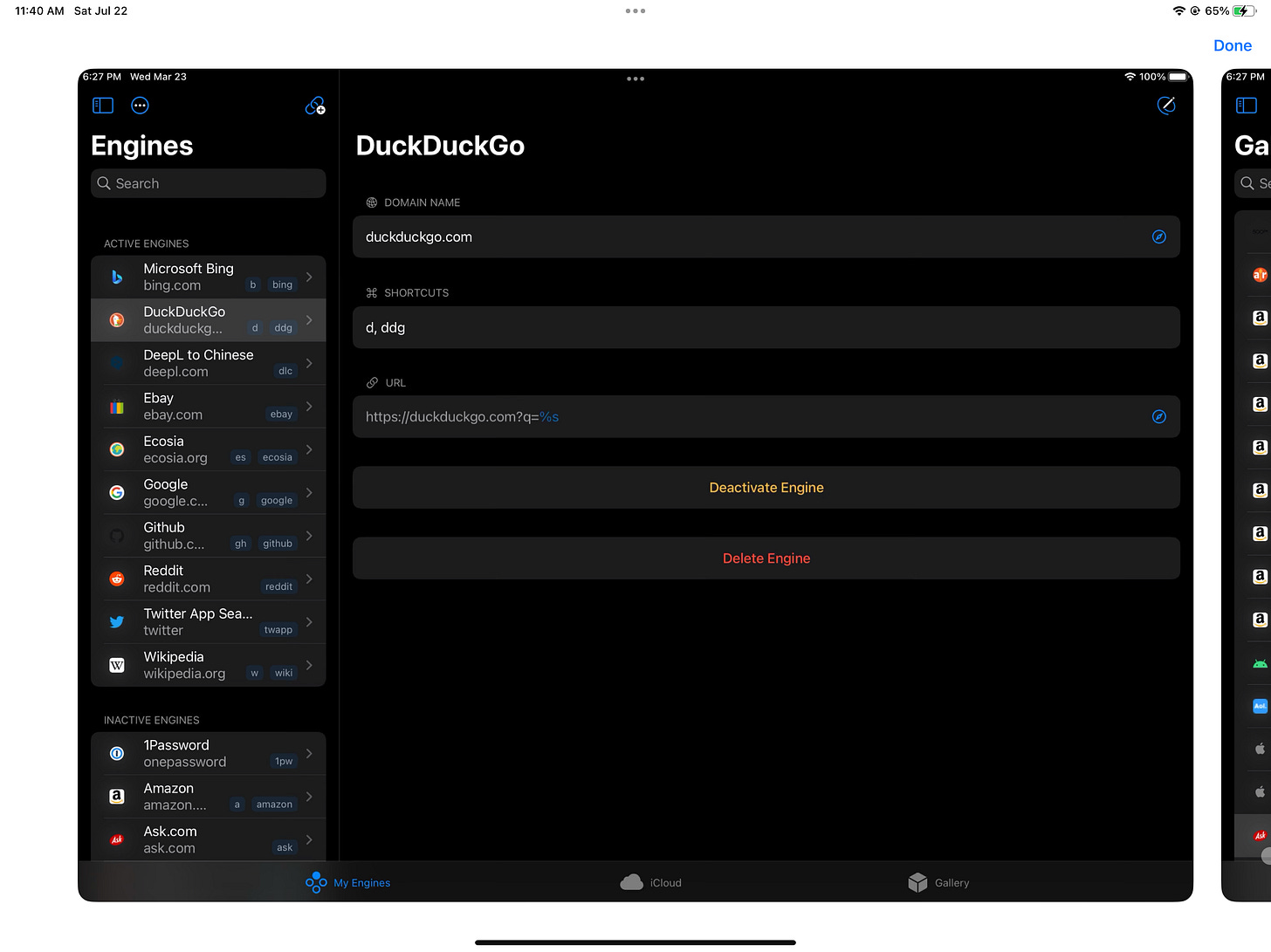The width and height of the screenshot is (1271, 952).
Task: Click the Google G logo icon
Action: (x=117, y=493)
